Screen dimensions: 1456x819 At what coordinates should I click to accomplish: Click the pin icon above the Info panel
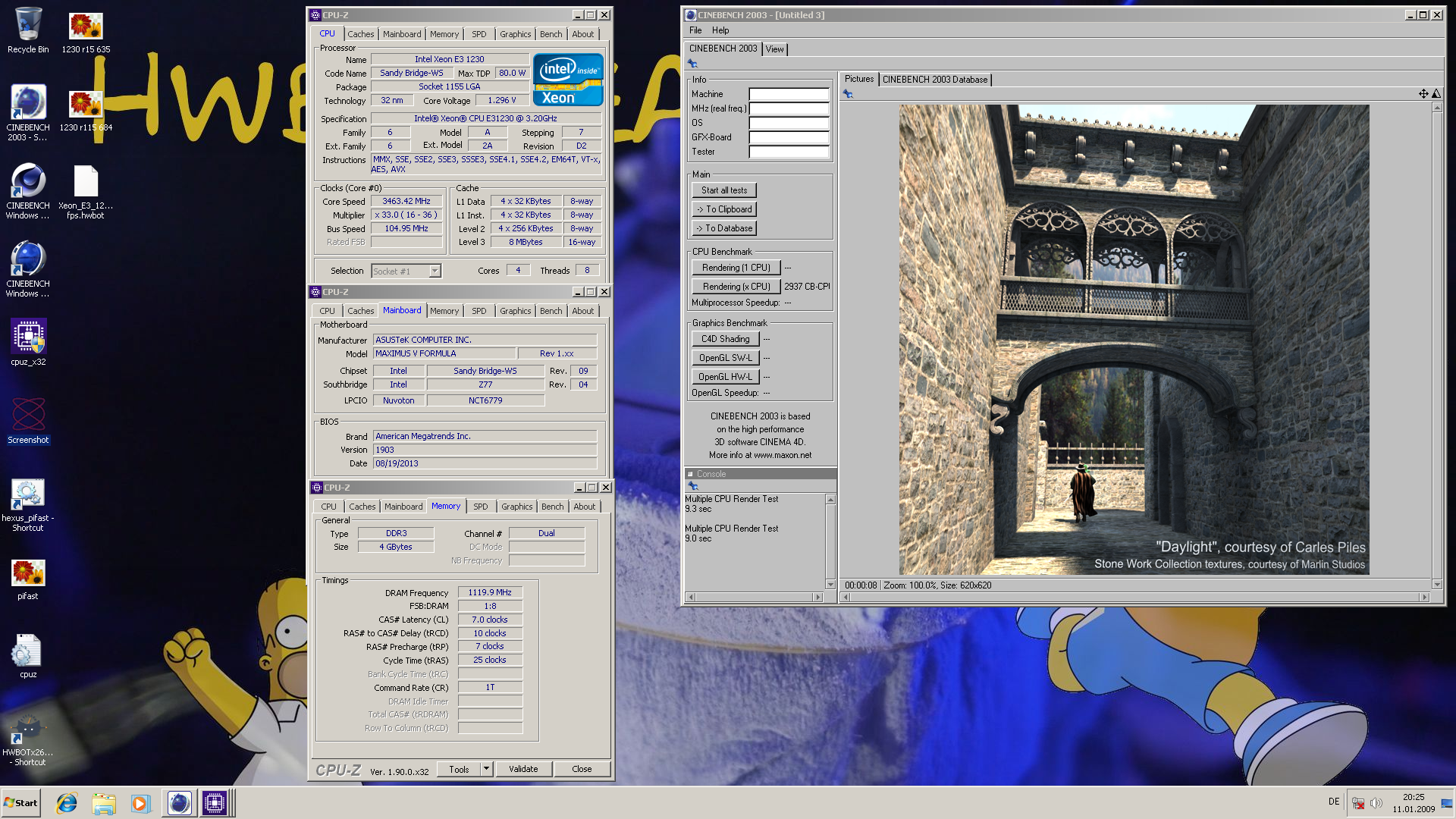coord(692,64)
